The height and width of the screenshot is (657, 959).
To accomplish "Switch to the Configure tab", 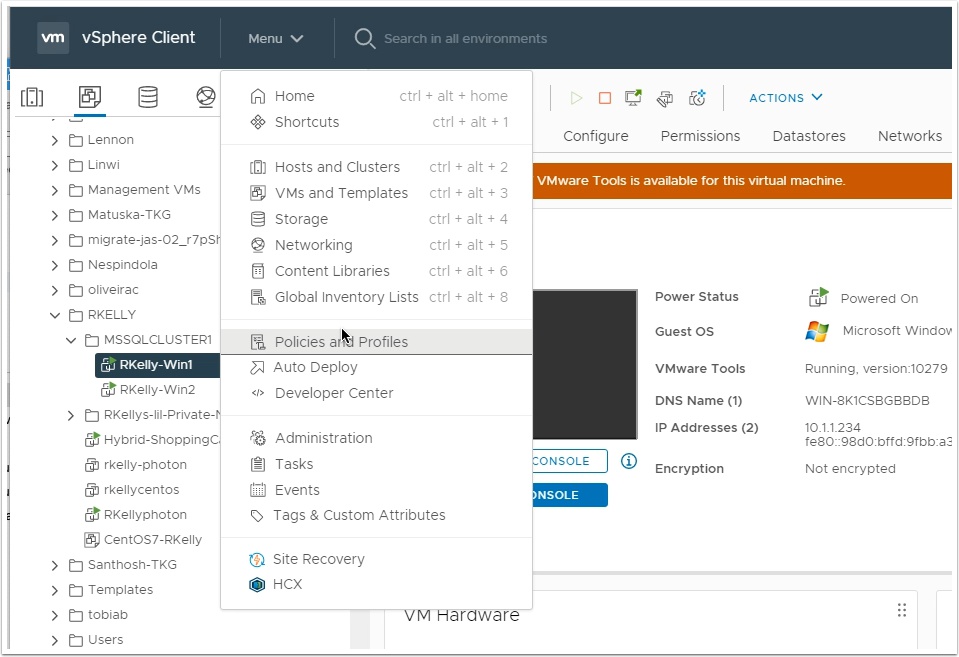I will pyautogui.click(x=596, y=136).
